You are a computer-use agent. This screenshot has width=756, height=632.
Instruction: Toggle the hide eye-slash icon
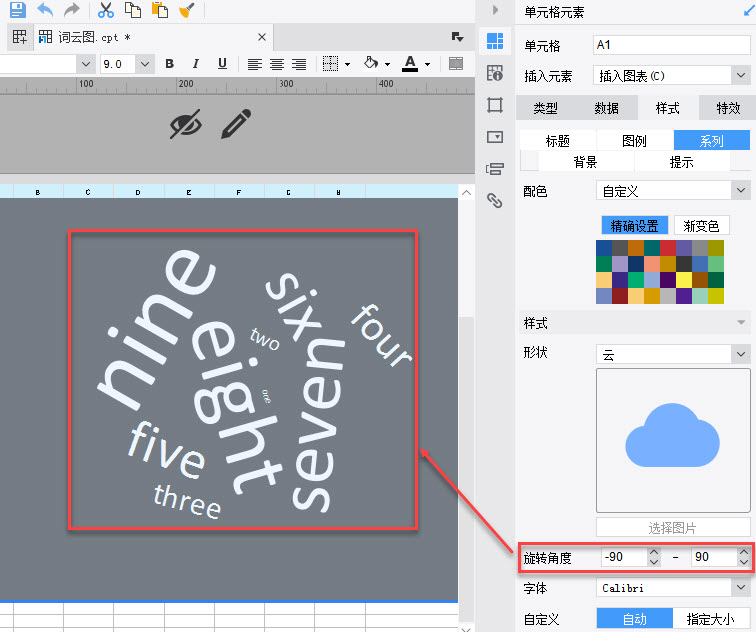point(186,124)
